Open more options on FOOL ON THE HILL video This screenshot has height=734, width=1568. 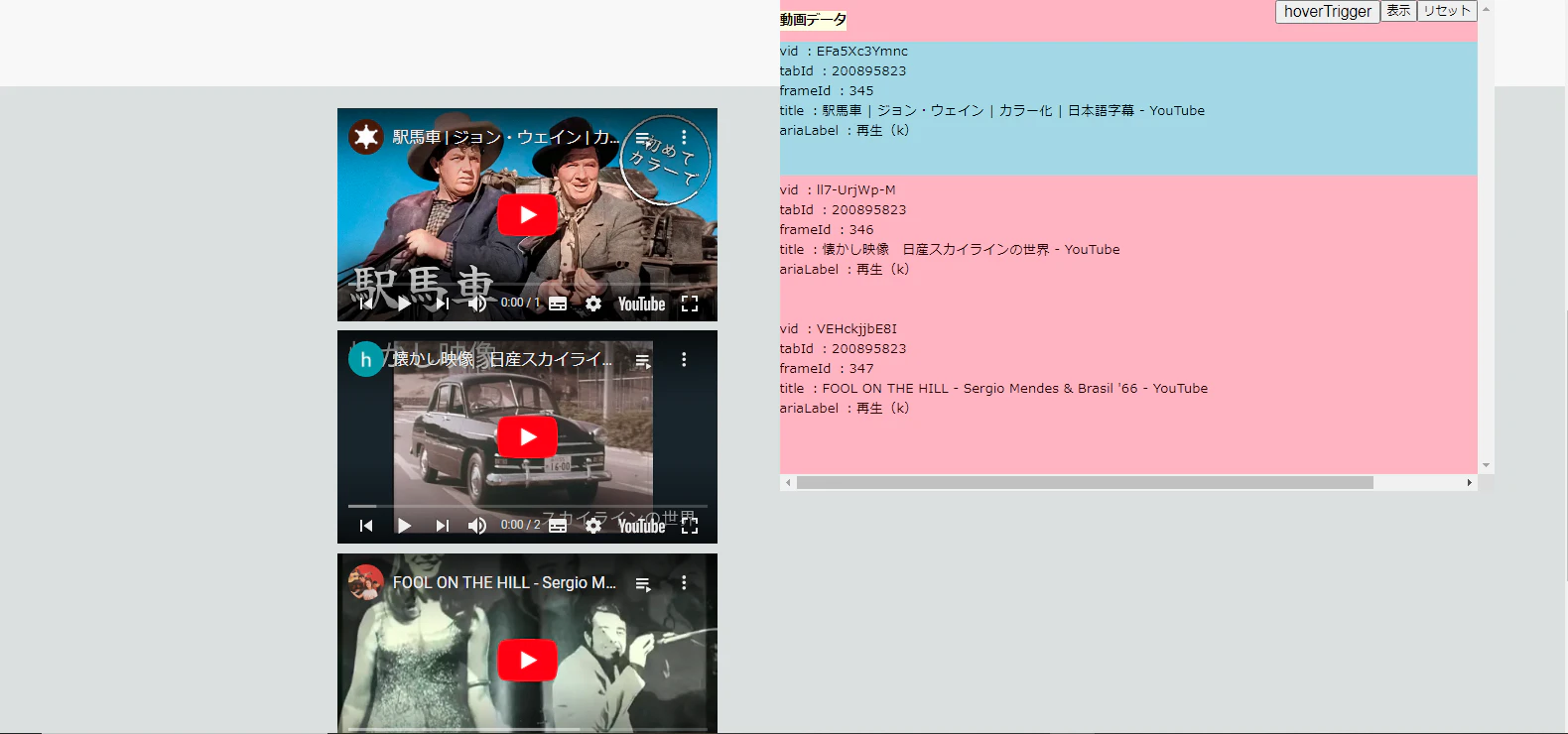pos(684,582)
